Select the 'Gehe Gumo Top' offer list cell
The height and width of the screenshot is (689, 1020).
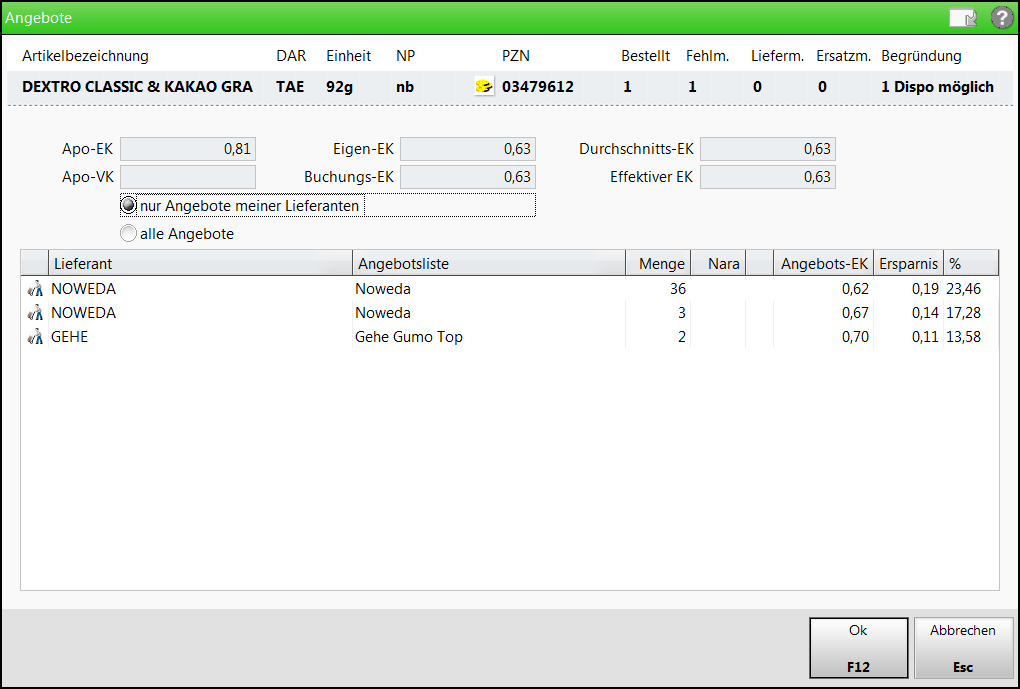point(409,336)
